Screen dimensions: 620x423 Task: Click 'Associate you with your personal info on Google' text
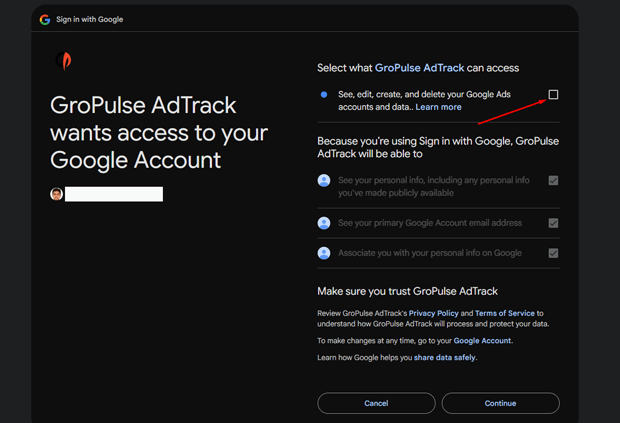point(430,253)
